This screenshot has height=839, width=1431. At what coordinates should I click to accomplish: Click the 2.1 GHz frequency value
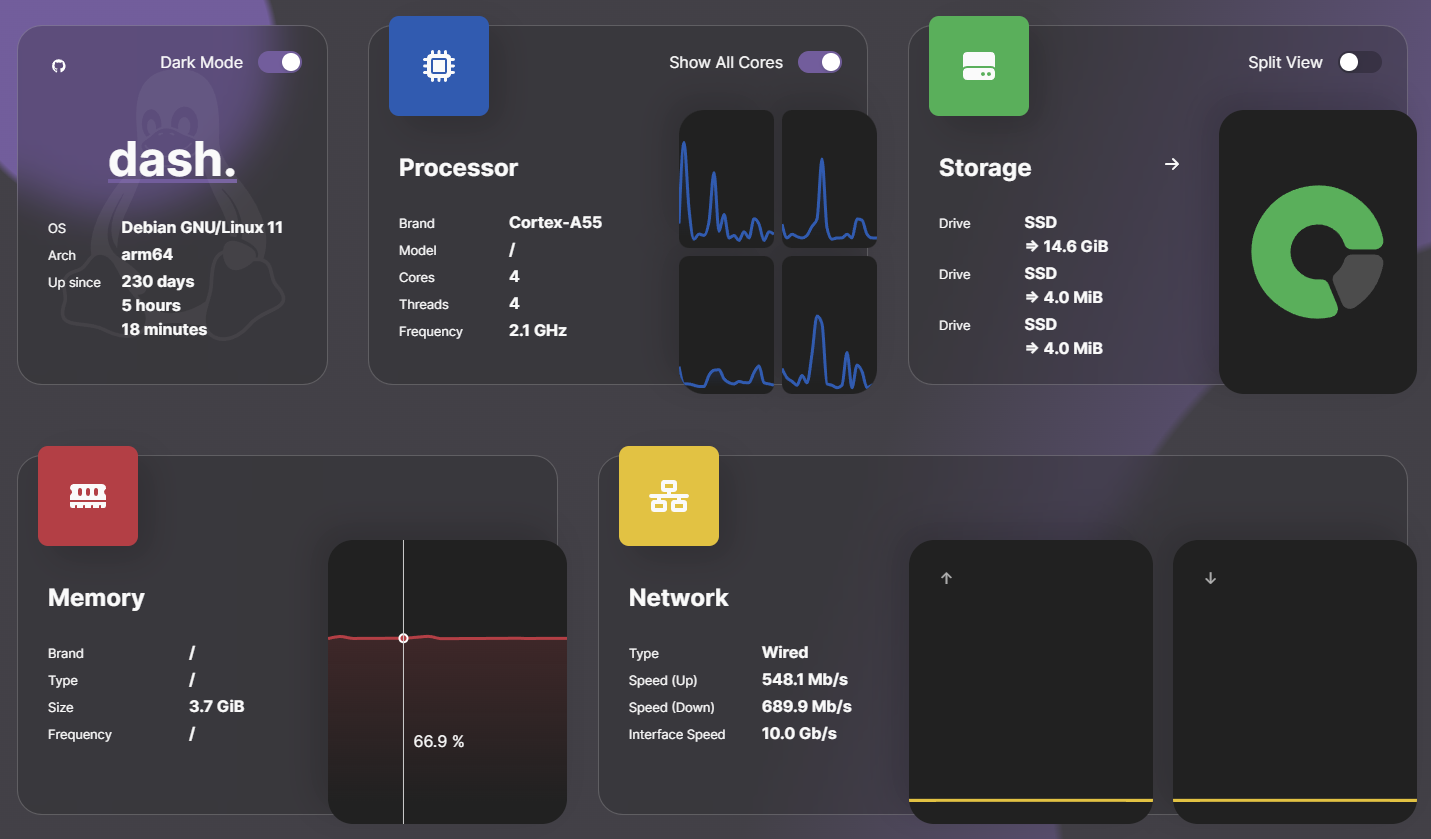tap(538, 330)
